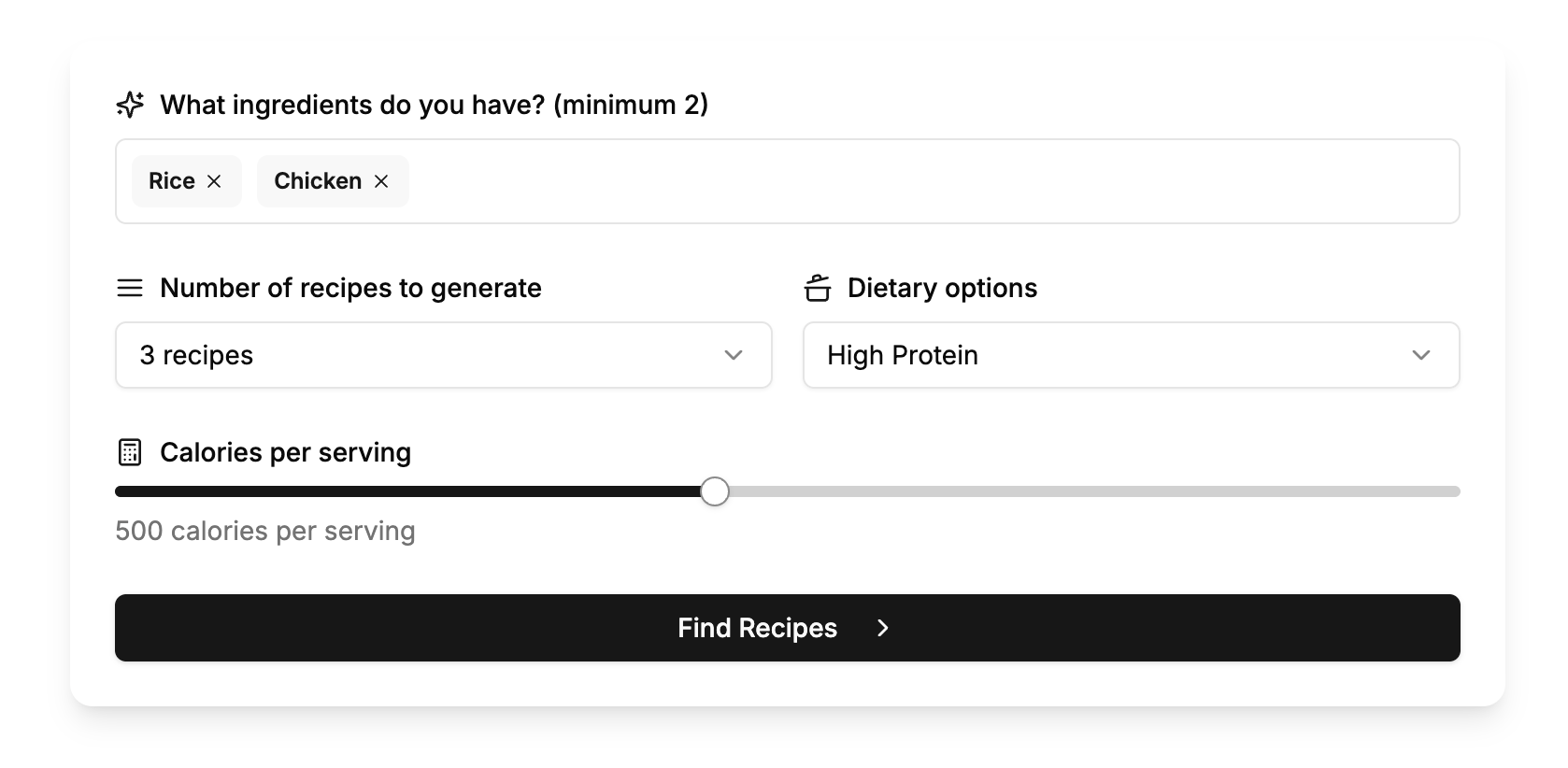Click the 500 calories per serving text

point(265,531)
